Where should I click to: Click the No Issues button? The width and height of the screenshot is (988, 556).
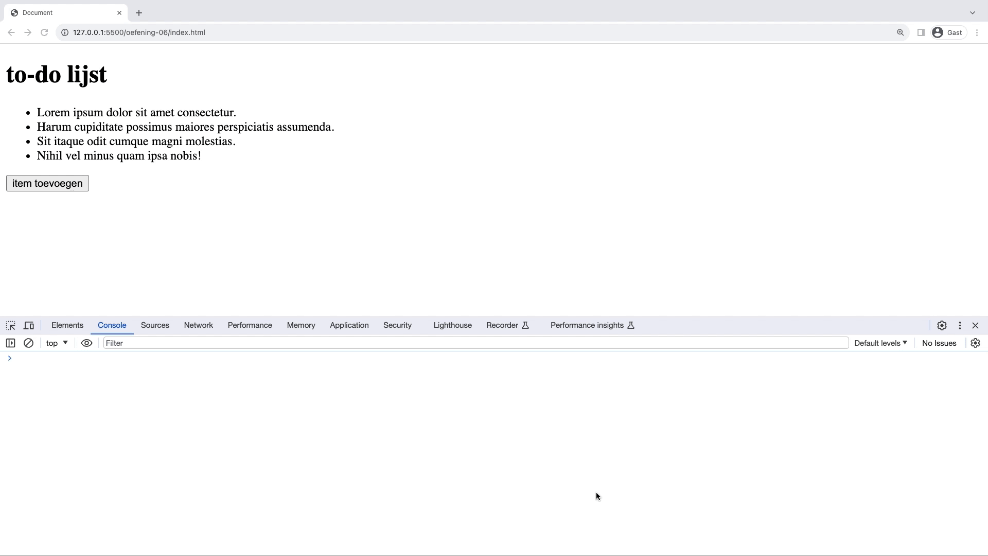point(938,343)
